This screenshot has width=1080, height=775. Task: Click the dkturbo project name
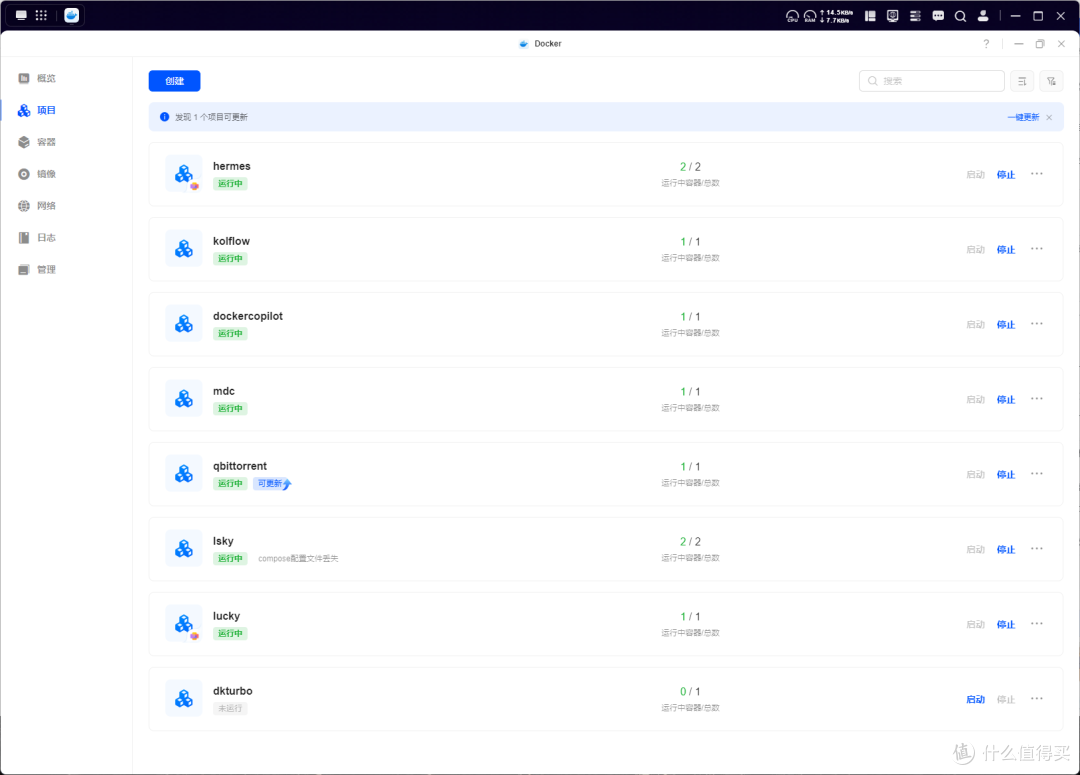tap(233, 691)
